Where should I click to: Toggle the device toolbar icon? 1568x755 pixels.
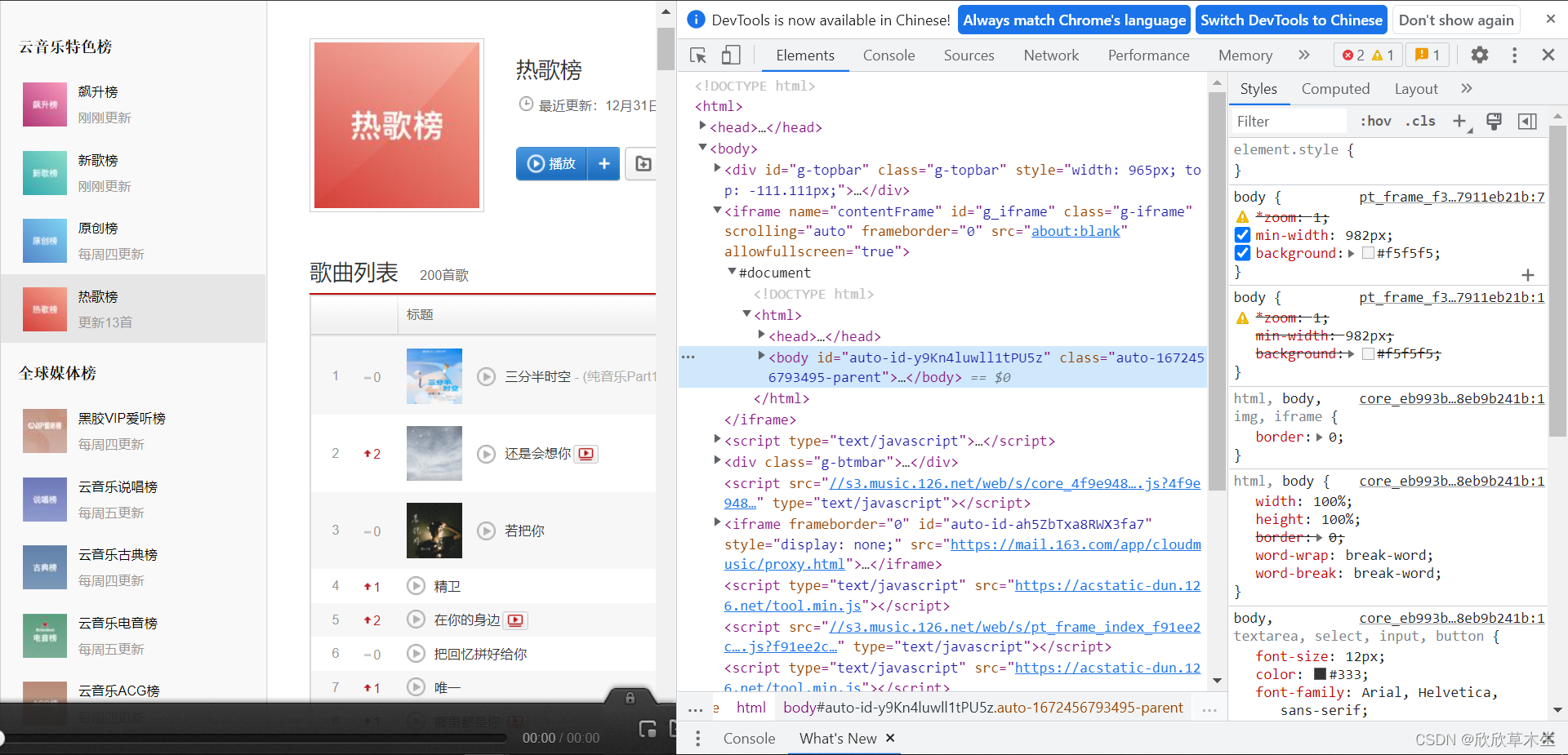tap(731, 56)
